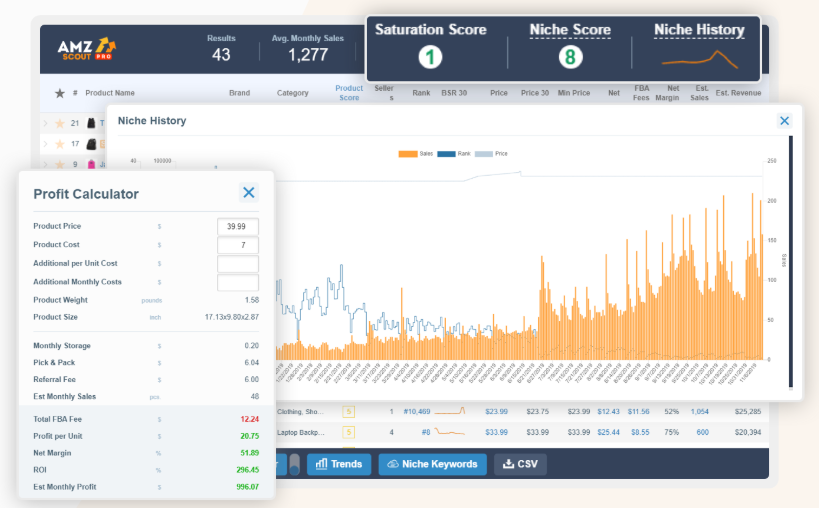Click net value $25.44
Viewport: 819px width, 508px height.
(x=609, y=432)
